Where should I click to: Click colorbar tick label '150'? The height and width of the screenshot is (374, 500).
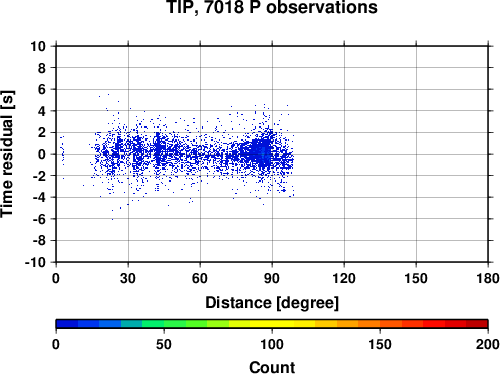[380, 344]
